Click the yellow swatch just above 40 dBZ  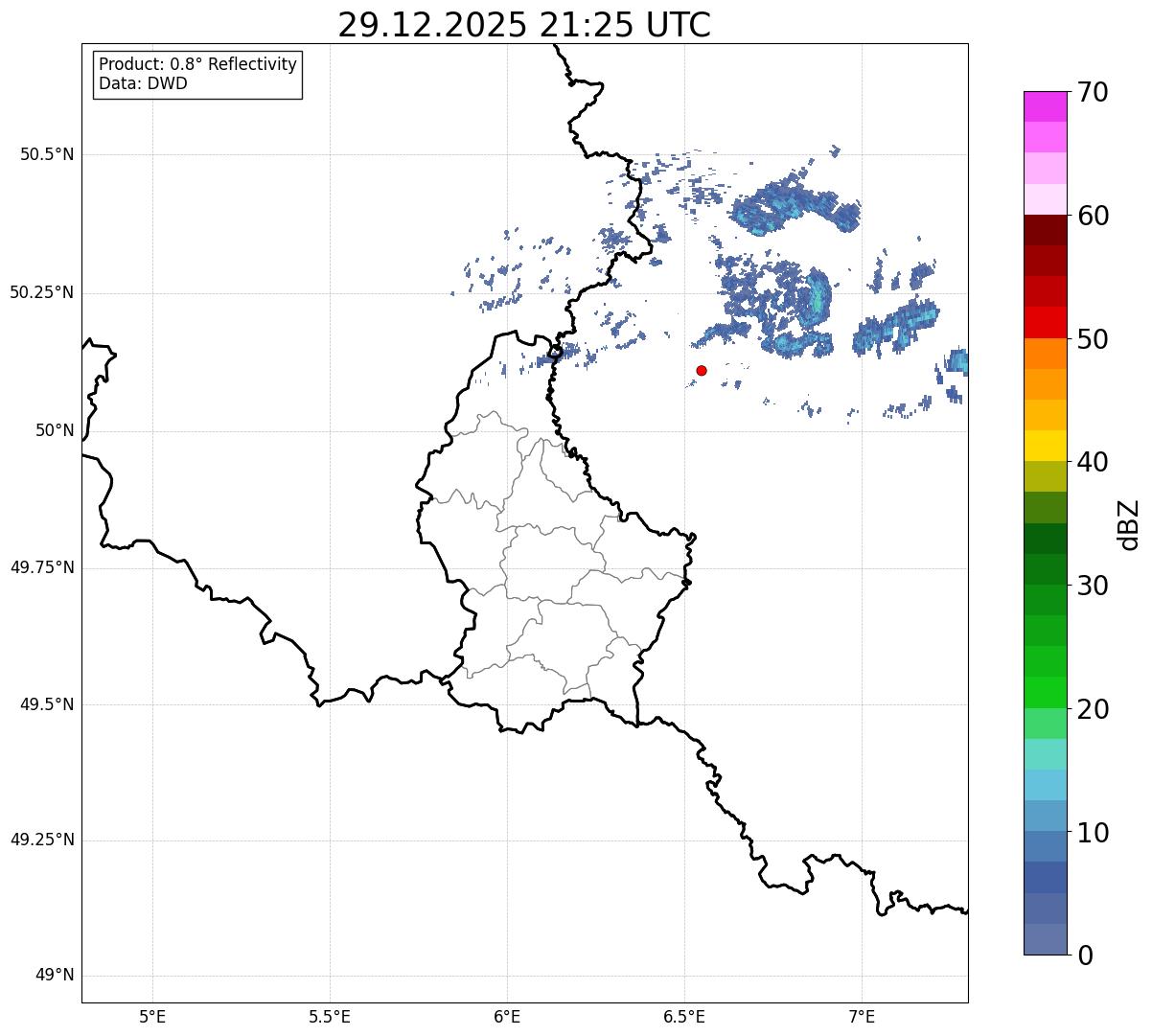(x=1045, y=446)
